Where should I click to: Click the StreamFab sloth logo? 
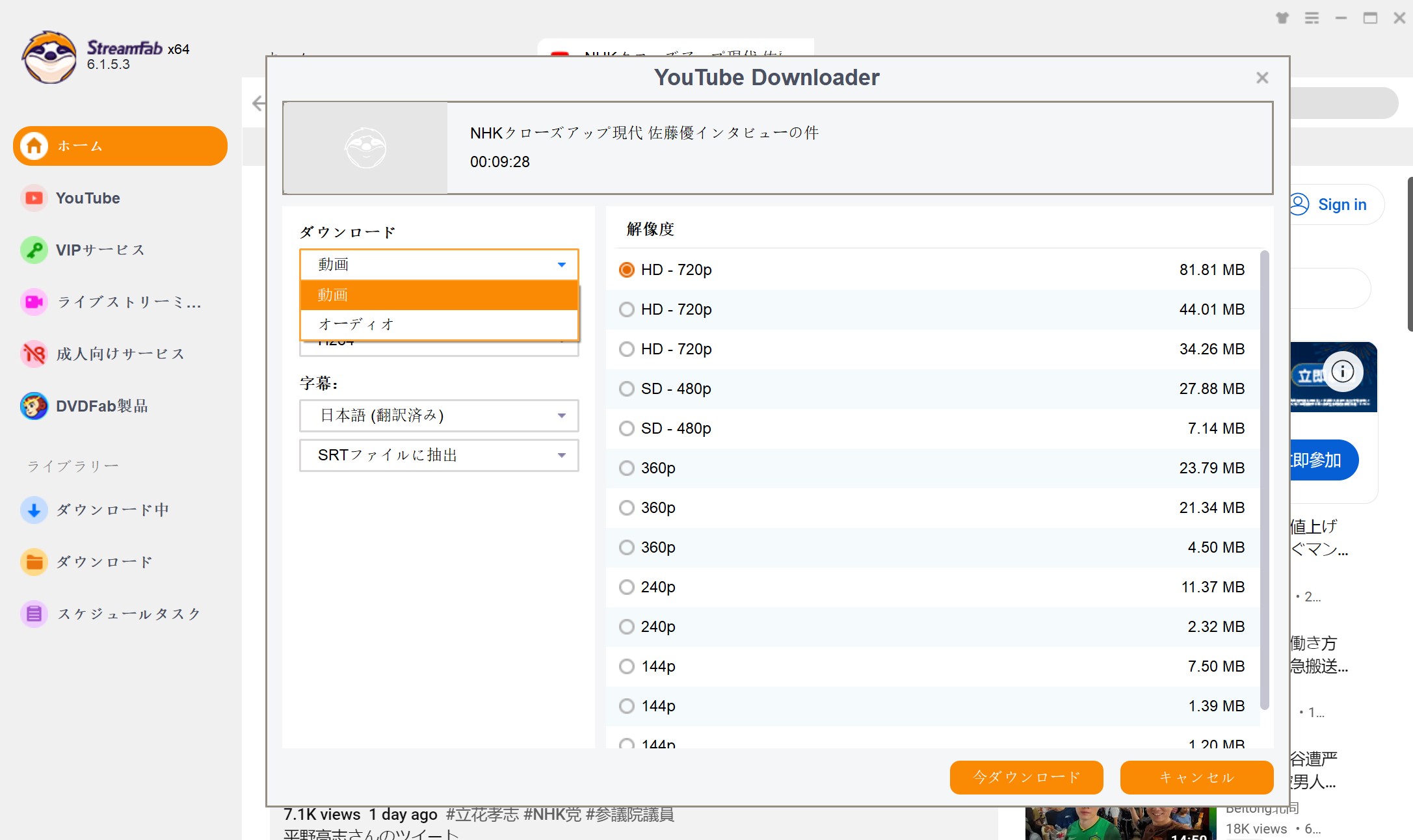[x=49, y=57]
